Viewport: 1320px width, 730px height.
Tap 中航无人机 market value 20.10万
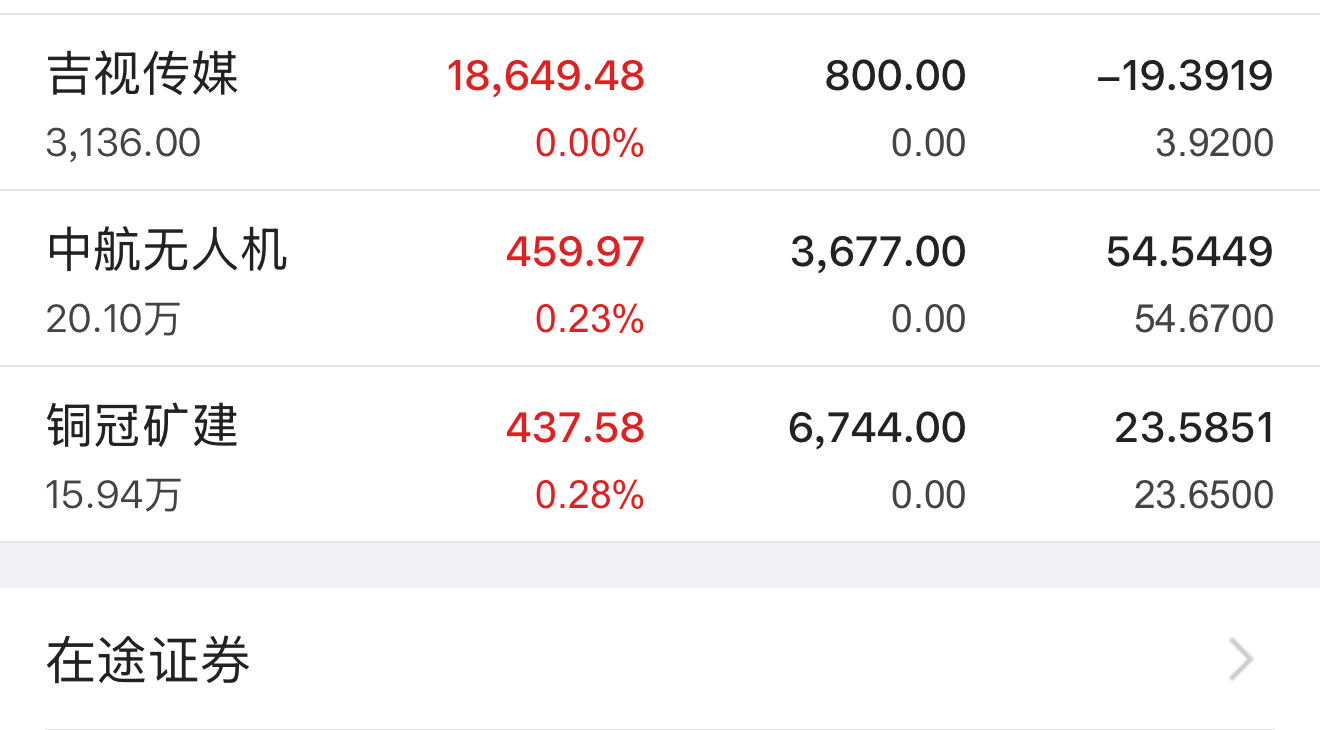[113, 319]
